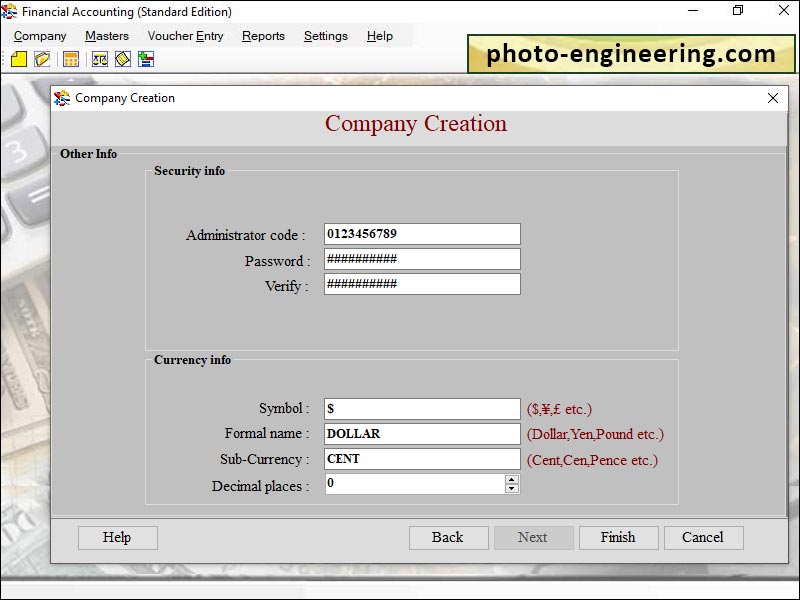Image resolution: width=800 pixels, height=600 pixels.
Task: Launch the calculator toolbar icon
Action: point(70,58)
